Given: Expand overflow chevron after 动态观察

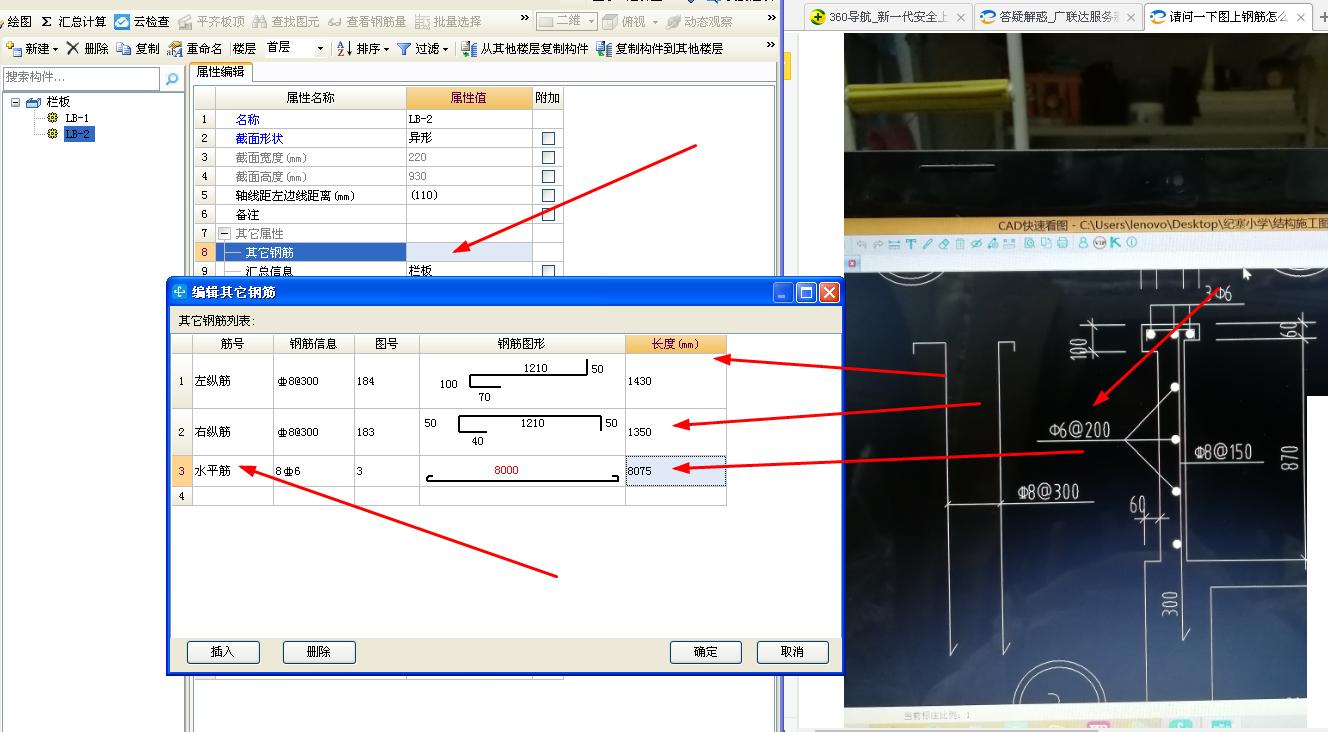Looking at the screenshot, I should [x=771, y=18].
